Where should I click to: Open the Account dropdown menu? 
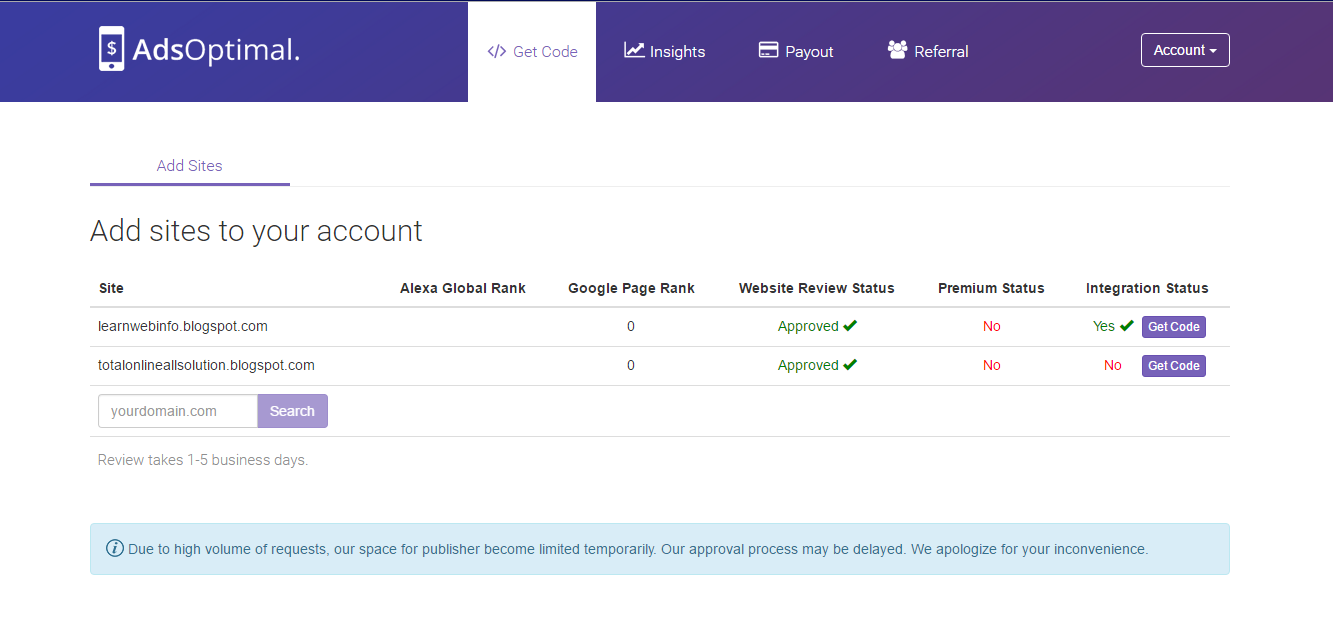point(1185,50)
